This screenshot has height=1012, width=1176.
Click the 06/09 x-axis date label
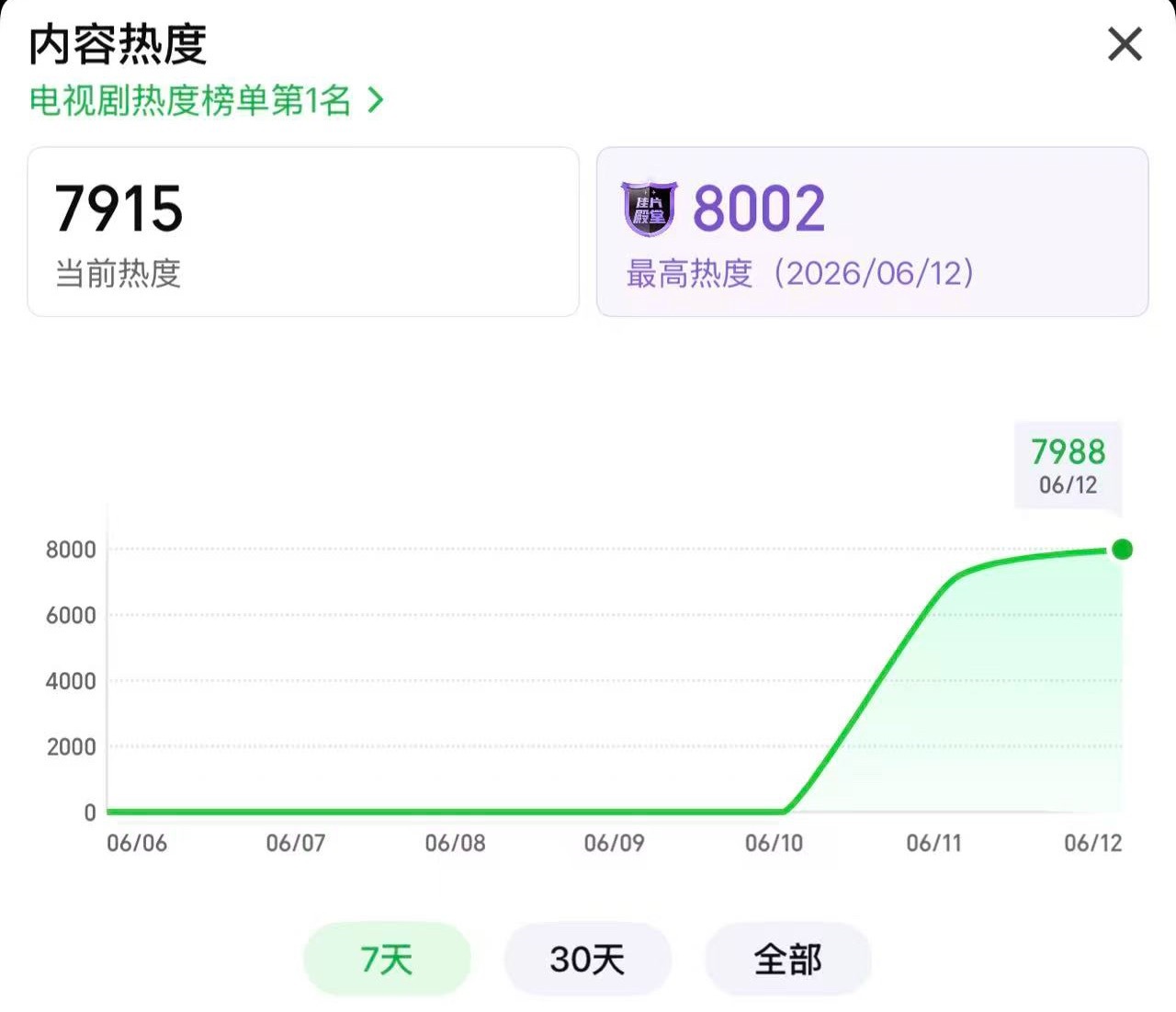click(614, 843)
